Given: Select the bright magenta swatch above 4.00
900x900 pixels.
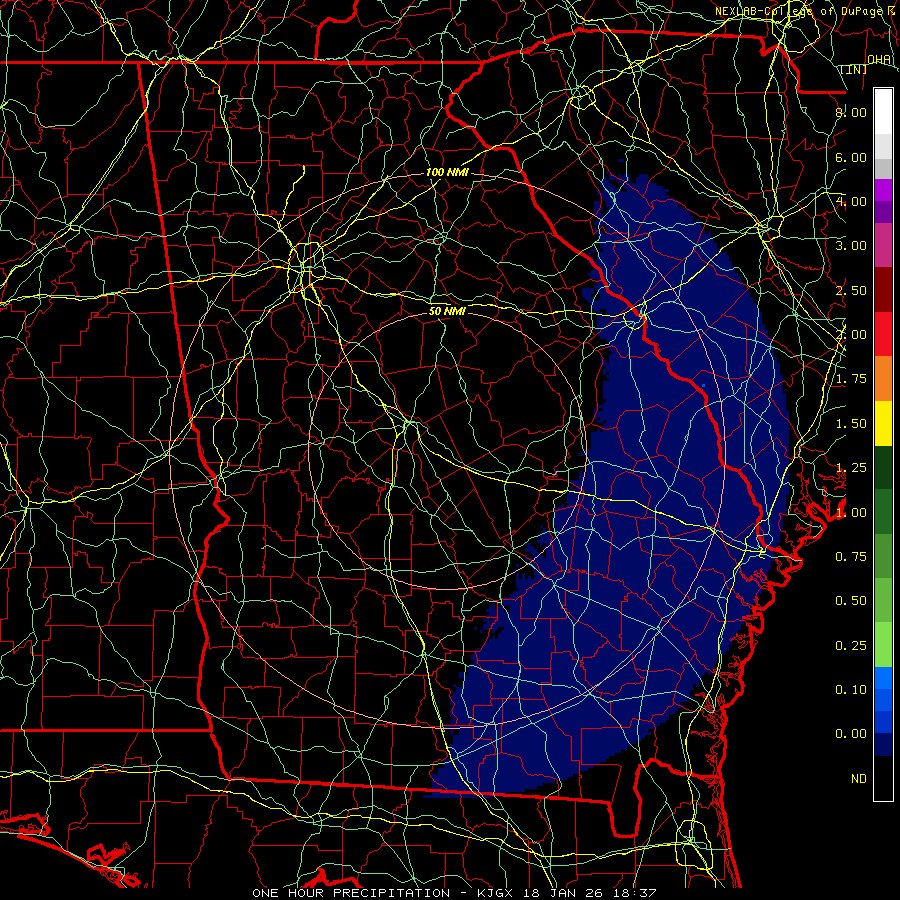Looking at the screenshot, I should pyautogui.click(x=883, y=190).
